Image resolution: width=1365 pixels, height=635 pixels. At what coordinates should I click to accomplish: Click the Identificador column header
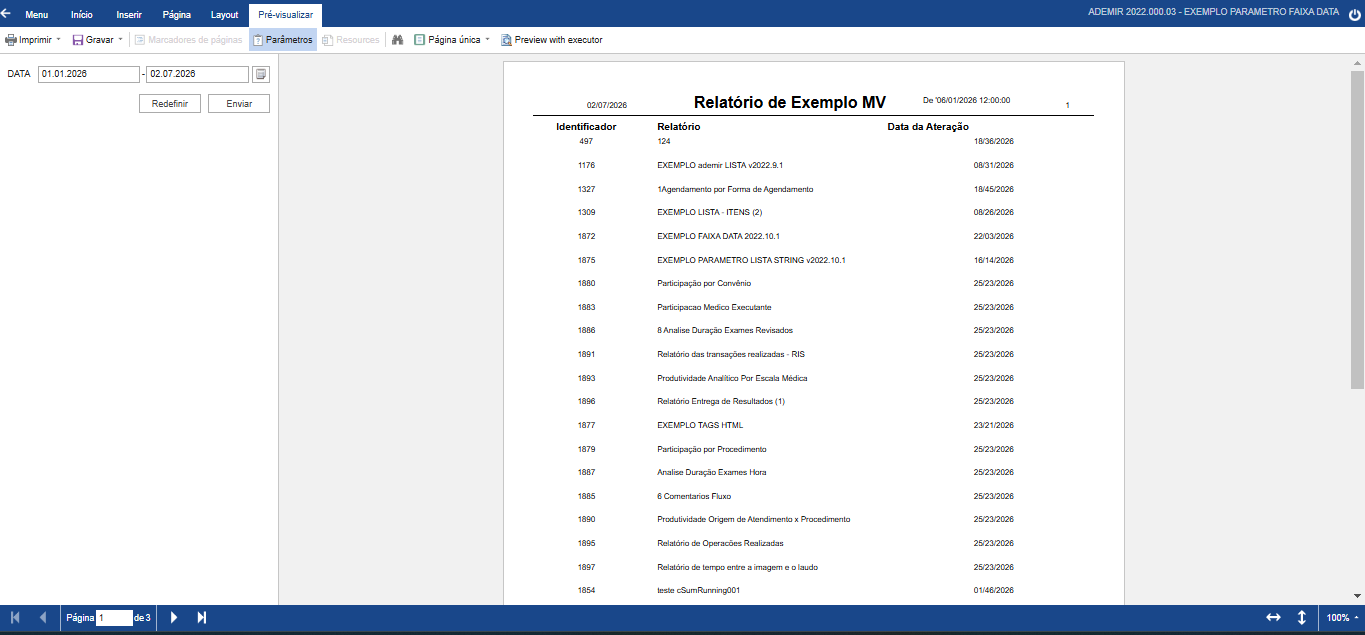pos(586,127)
